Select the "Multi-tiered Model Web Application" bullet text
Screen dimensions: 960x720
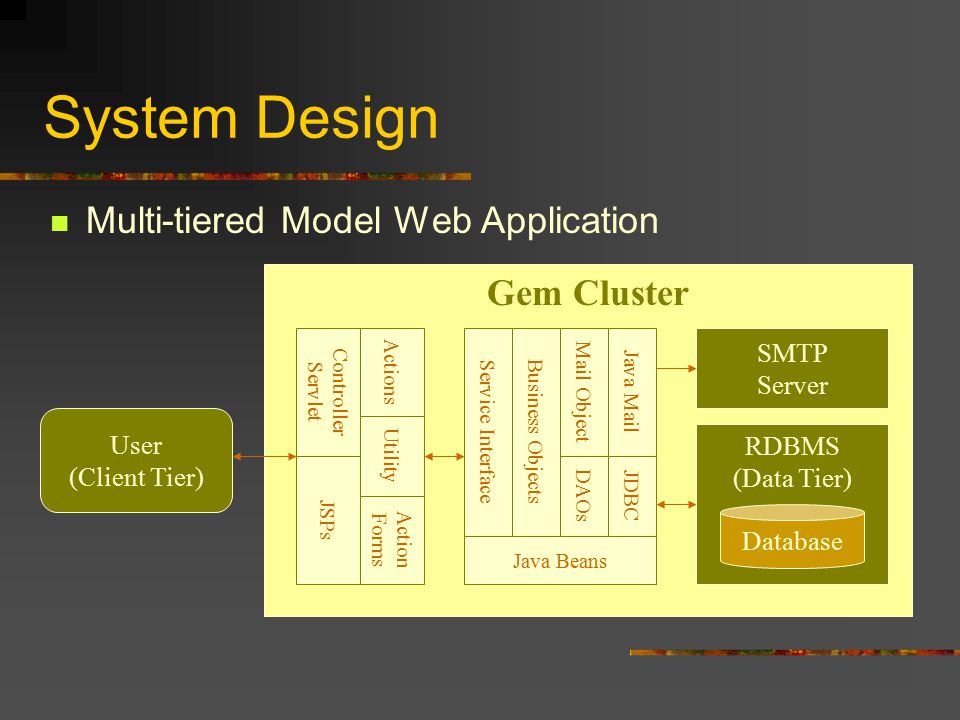(372, 220)
